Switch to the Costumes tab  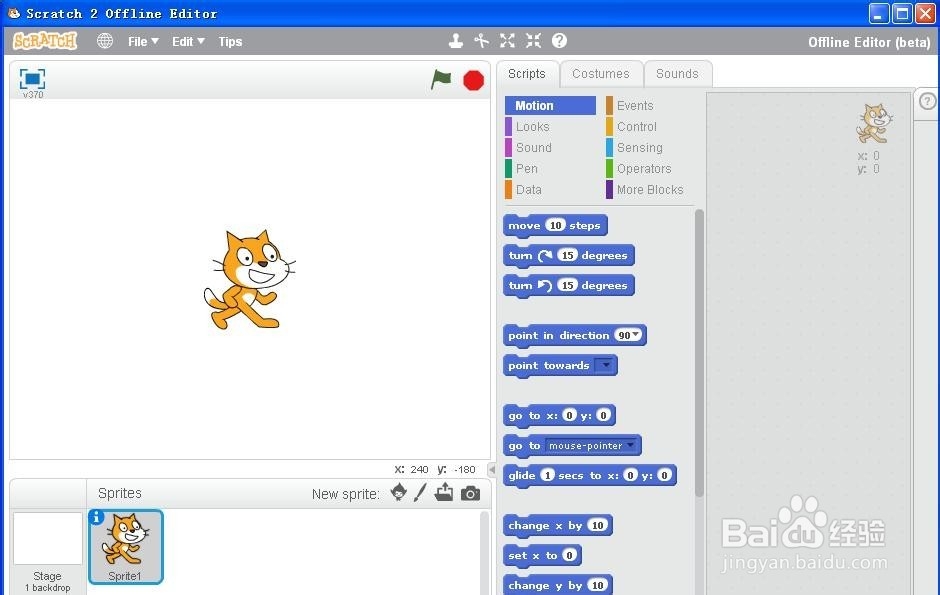point(601,74)
